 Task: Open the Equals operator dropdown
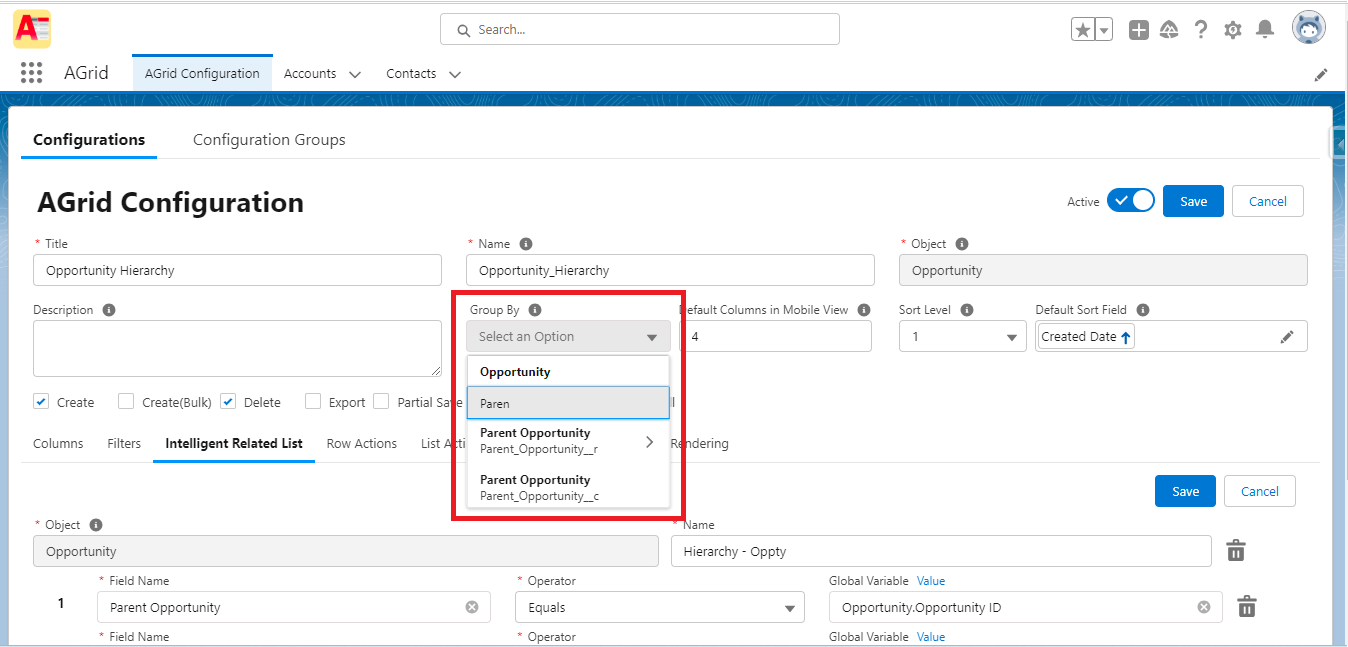[660, 607]
